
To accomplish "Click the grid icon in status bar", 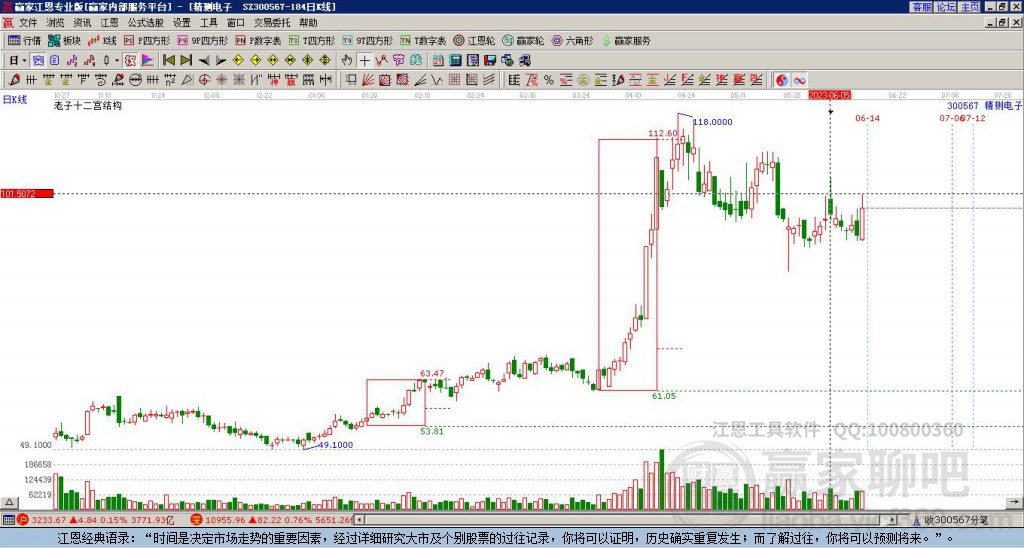I will point(8,520).
